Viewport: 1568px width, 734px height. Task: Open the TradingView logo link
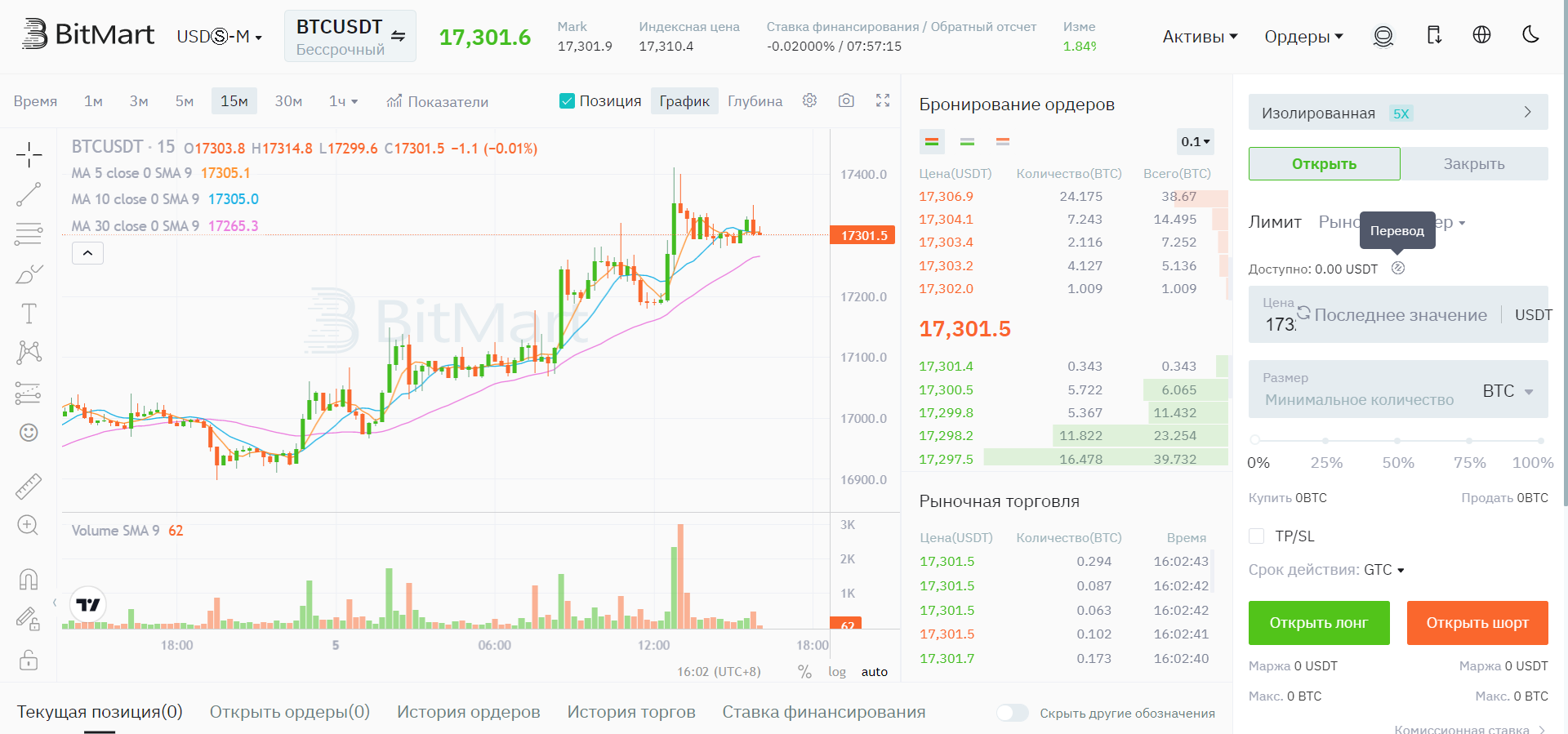coord(88,605)
